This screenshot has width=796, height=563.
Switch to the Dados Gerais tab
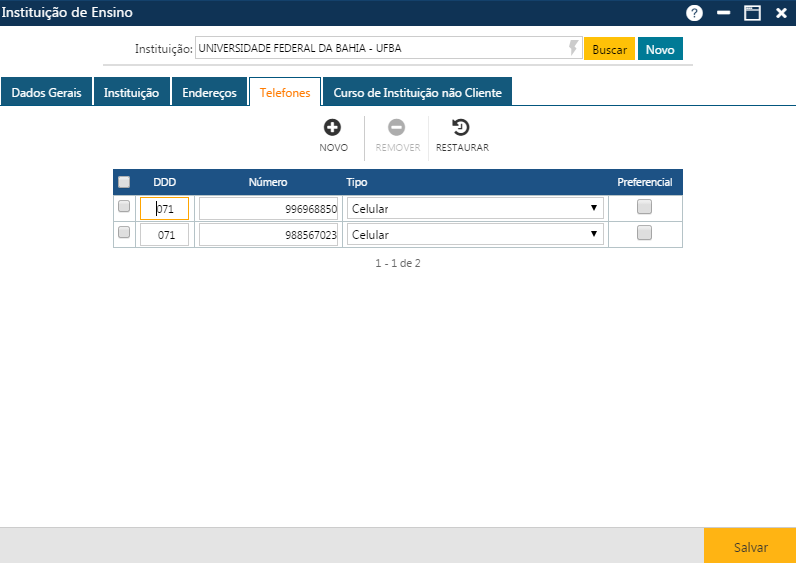tap(46, 92)
